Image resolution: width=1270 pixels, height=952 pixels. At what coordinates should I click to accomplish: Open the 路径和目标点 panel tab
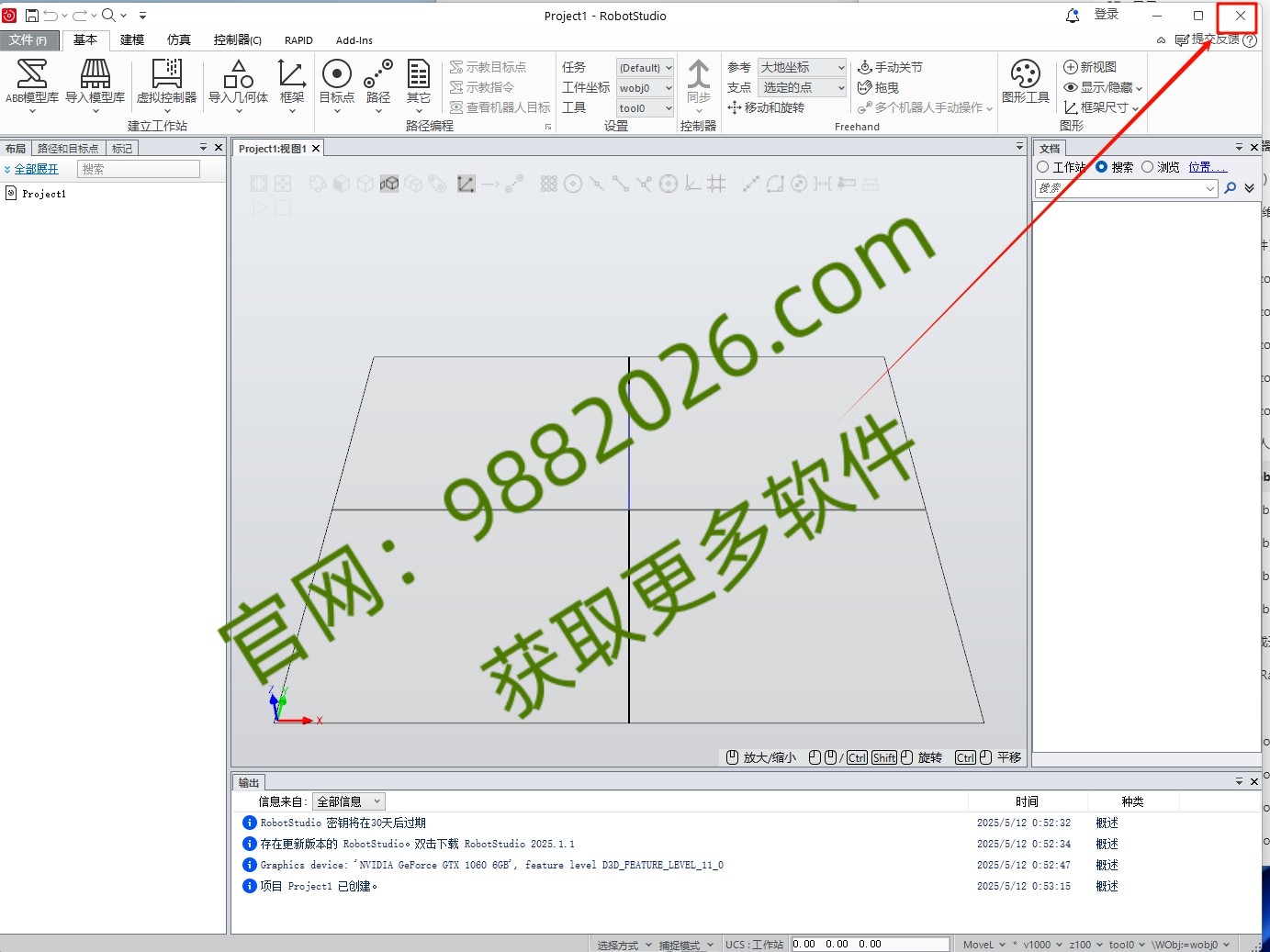point(68,148)
